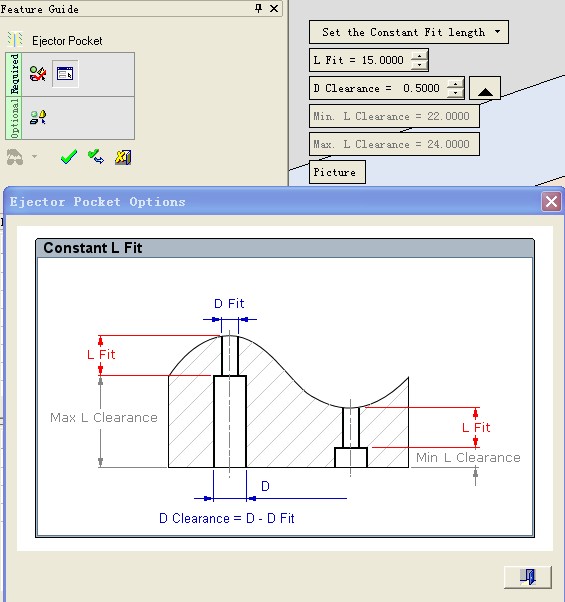Expand the preview glasses dropdown arrow
565x602 pixels.
(35, 156)
